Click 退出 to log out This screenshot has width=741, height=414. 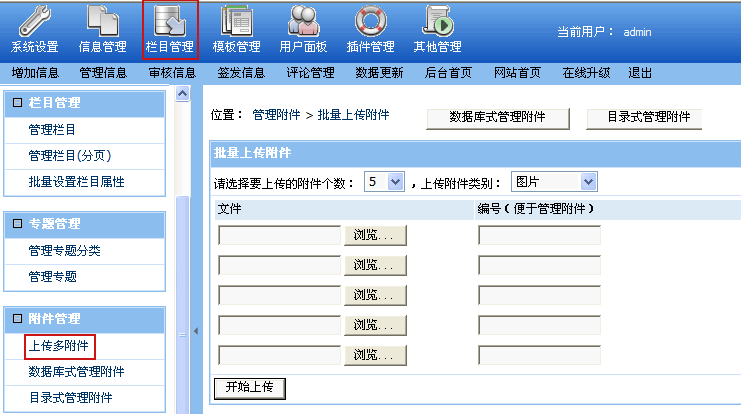pos(640,73)
